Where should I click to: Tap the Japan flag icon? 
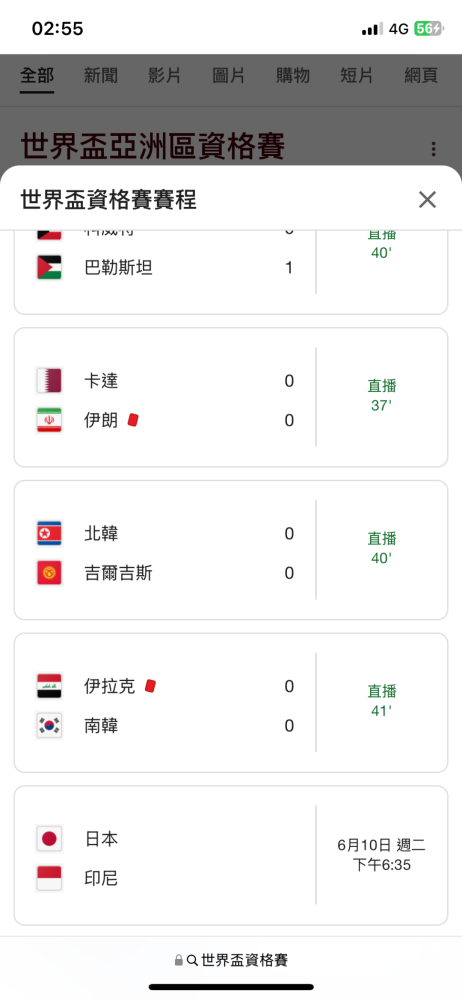click(49, 839)
